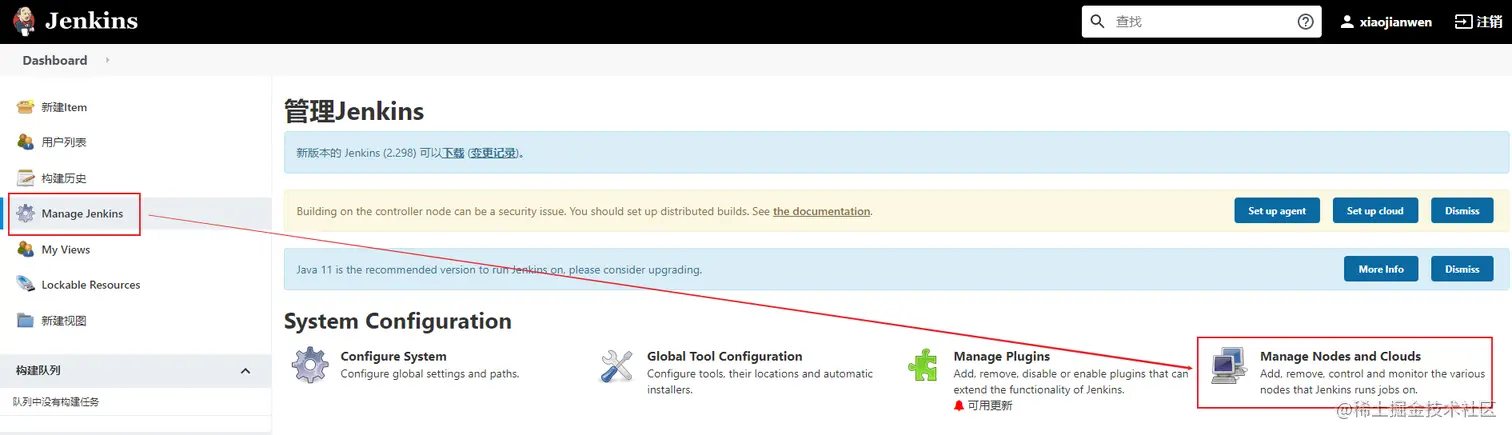Image resolution: width=1512 pixels, height=435 pixels.
Task: Open the search help question mark icon
Action: click(1305, 22)
